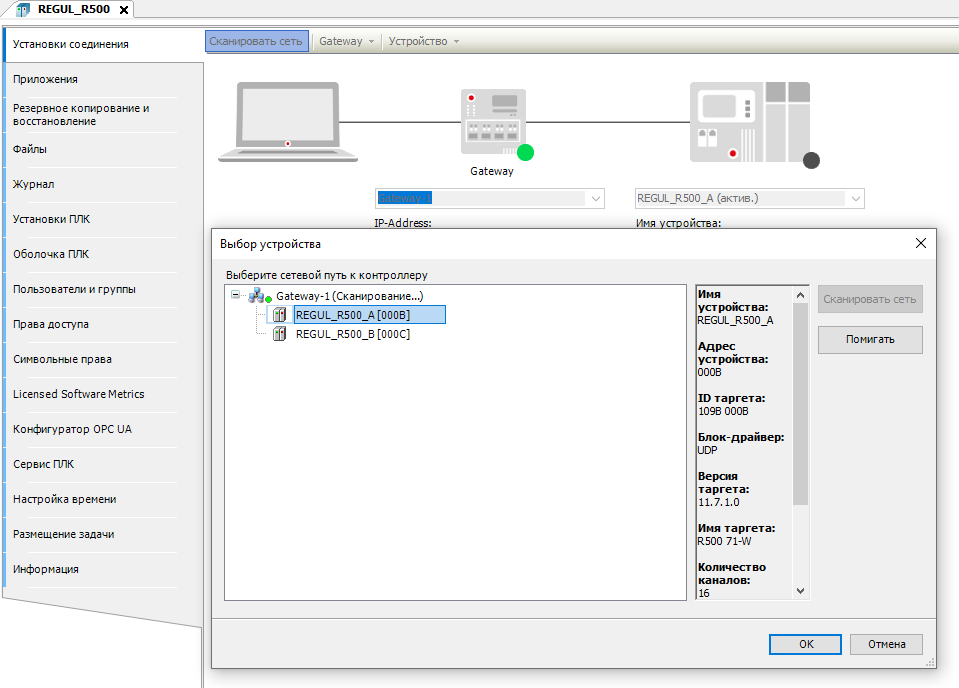Click the Gateway-1 network icon in tree
This screenshot has height=688, width=959.
pos(256,295)
